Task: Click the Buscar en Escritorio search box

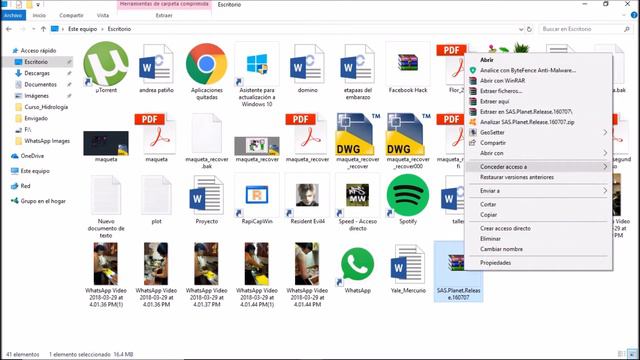Action: click(x=585, y=29)
